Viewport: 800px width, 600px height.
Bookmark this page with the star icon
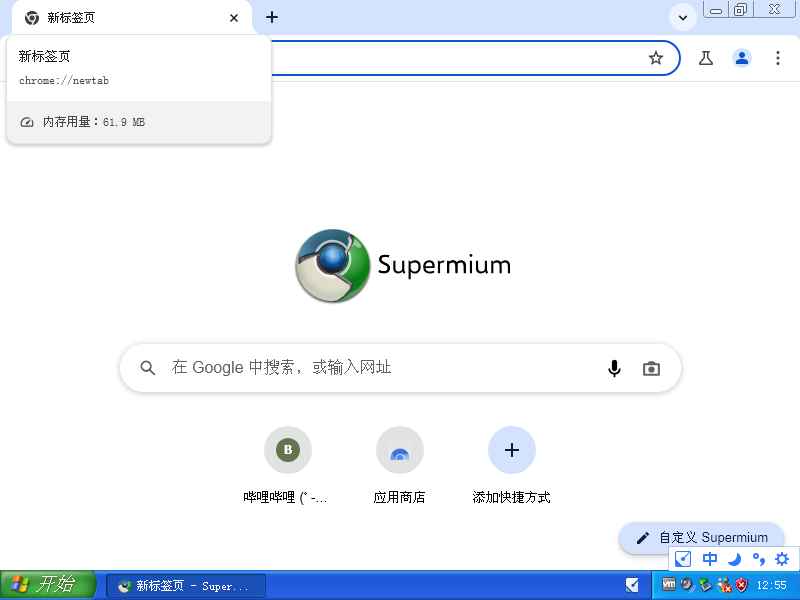(x=656, y=58)
